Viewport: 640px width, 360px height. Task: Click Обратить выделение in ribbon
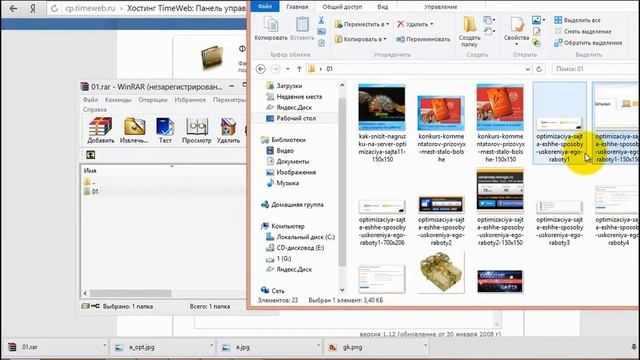pos(588,43)
